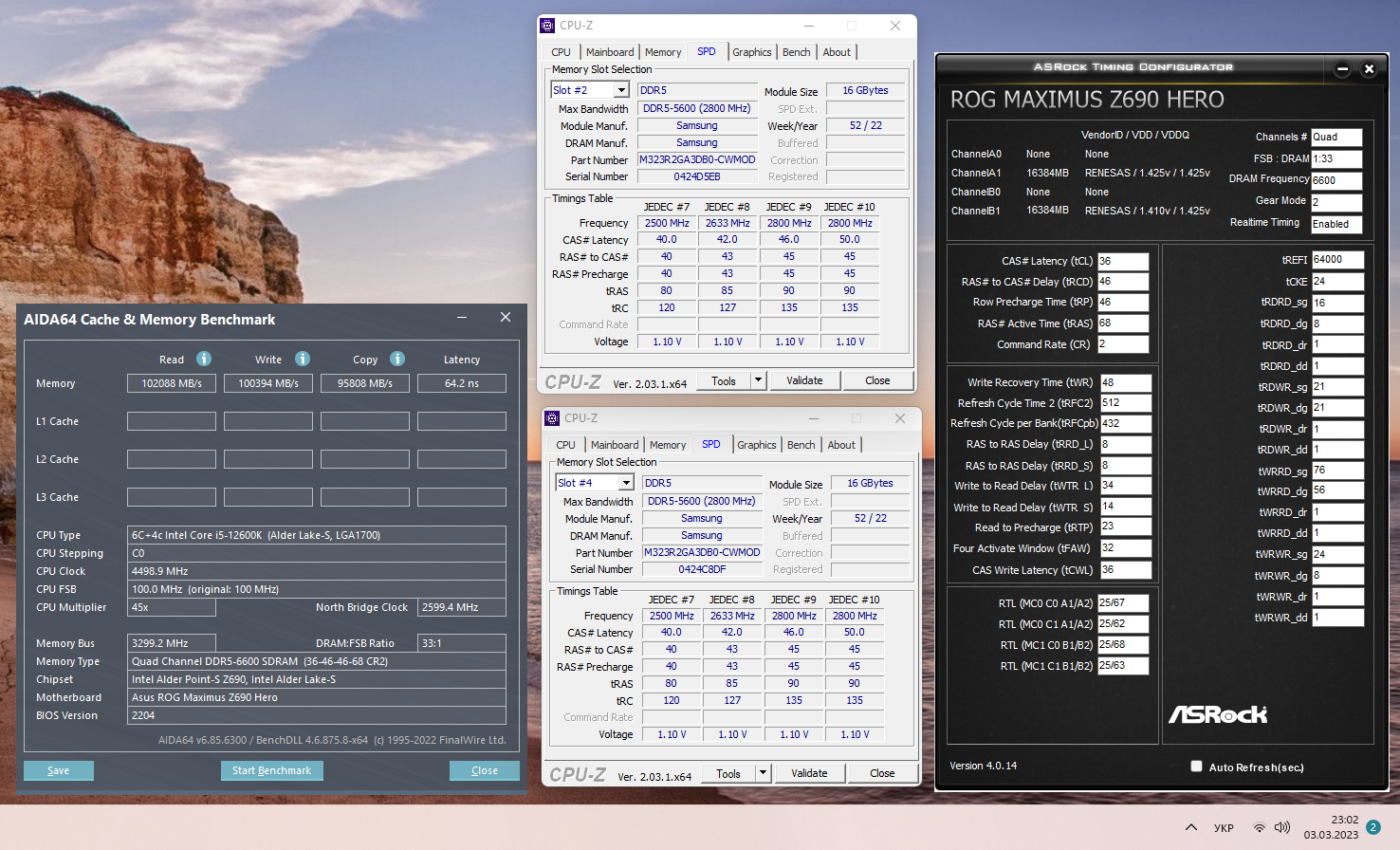The width and height of the screenshot is (1400, 850).
Task: Click Start Benchmark button
Action: [x=272, y=770]
